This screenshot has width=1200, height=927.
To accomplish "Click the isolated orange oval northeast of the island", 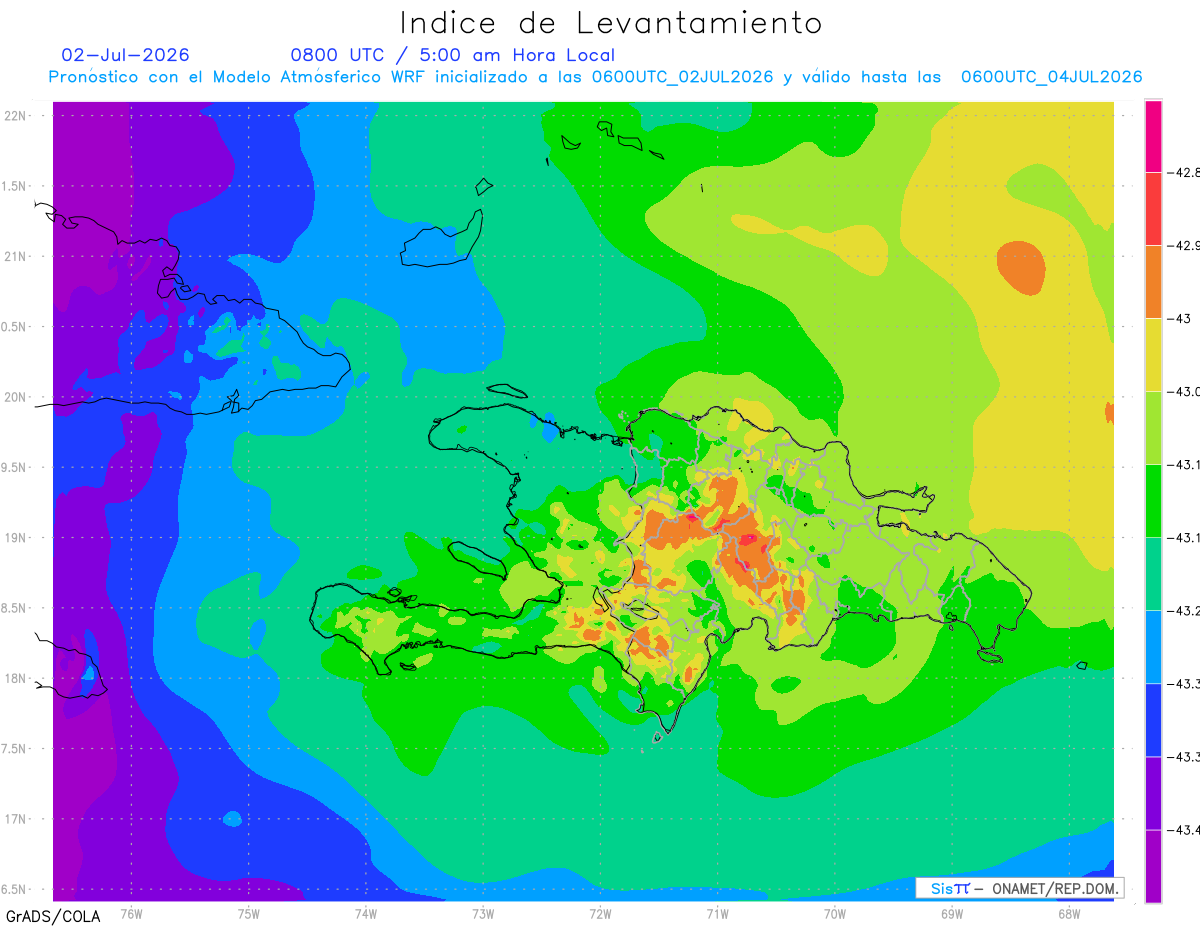I will coord(1021,268).
